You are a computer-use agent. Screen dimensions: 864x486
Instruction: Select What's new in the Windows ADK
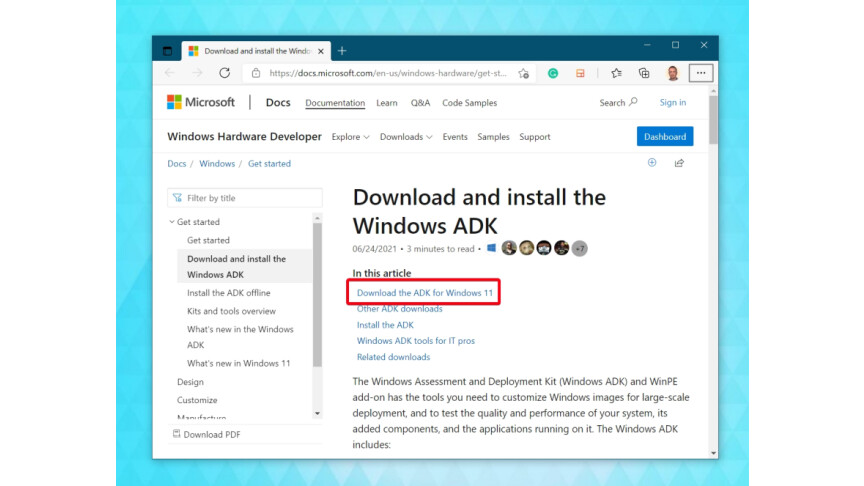[240, 337]
